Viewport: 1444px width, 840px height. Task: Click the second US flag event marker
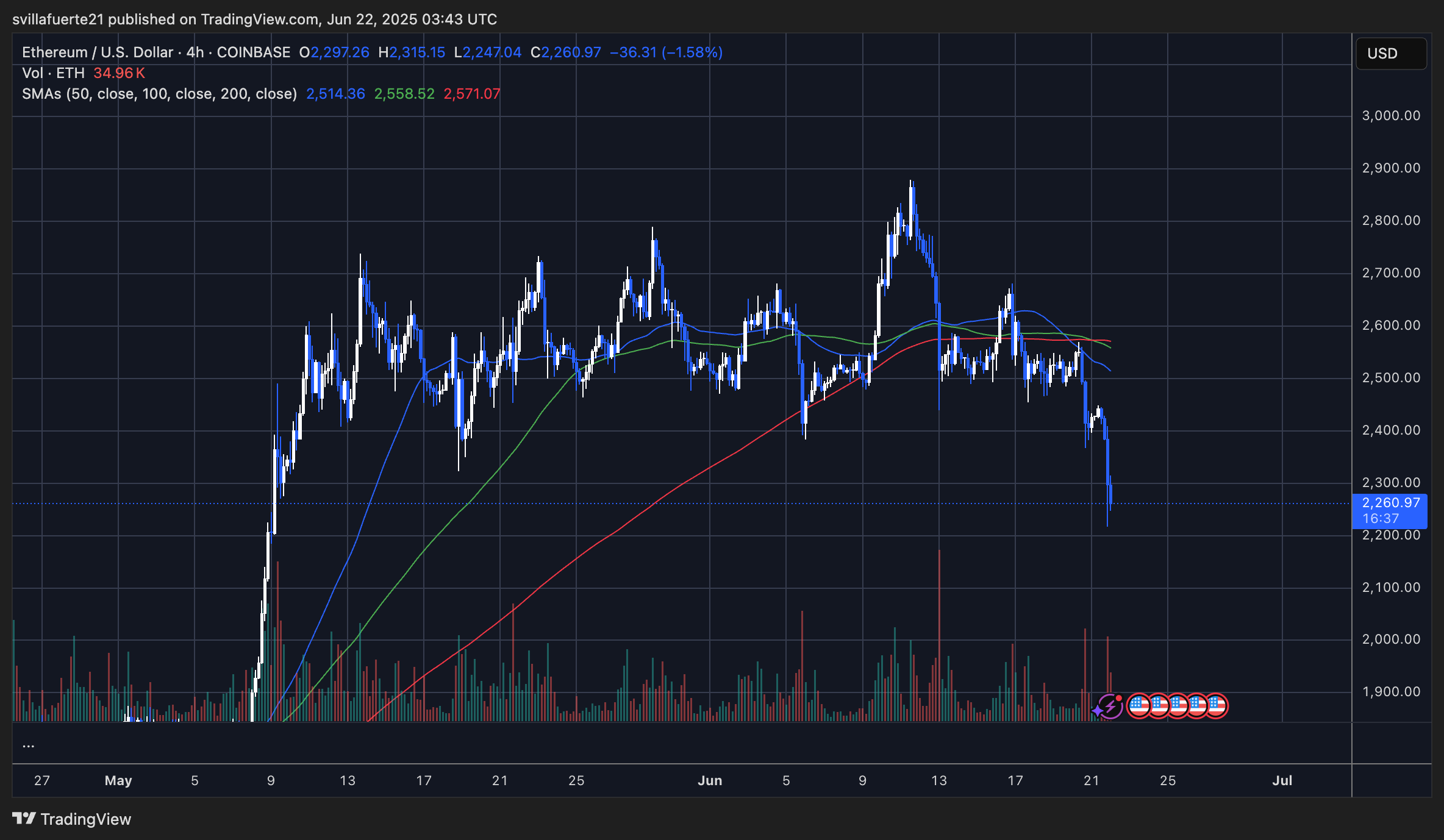(1159, 705)
